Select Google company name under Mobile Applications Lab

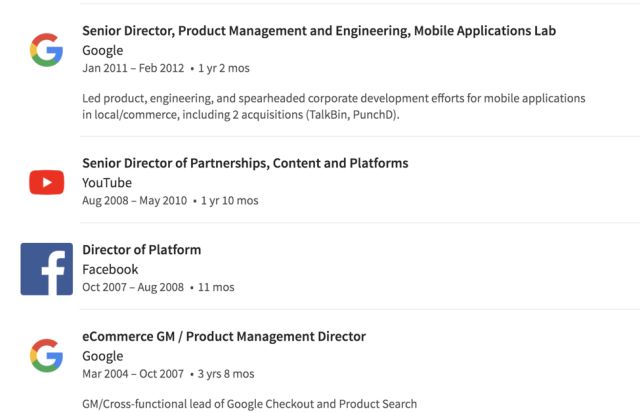(x=103, y=50)
